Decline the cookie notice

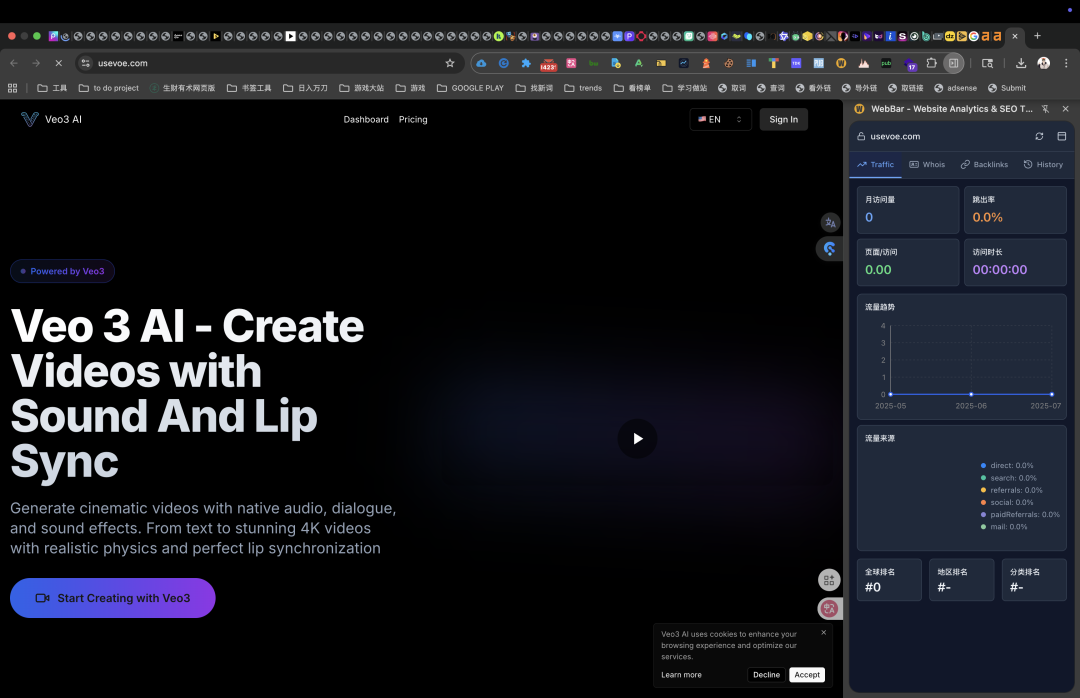(x=766, y=675)
